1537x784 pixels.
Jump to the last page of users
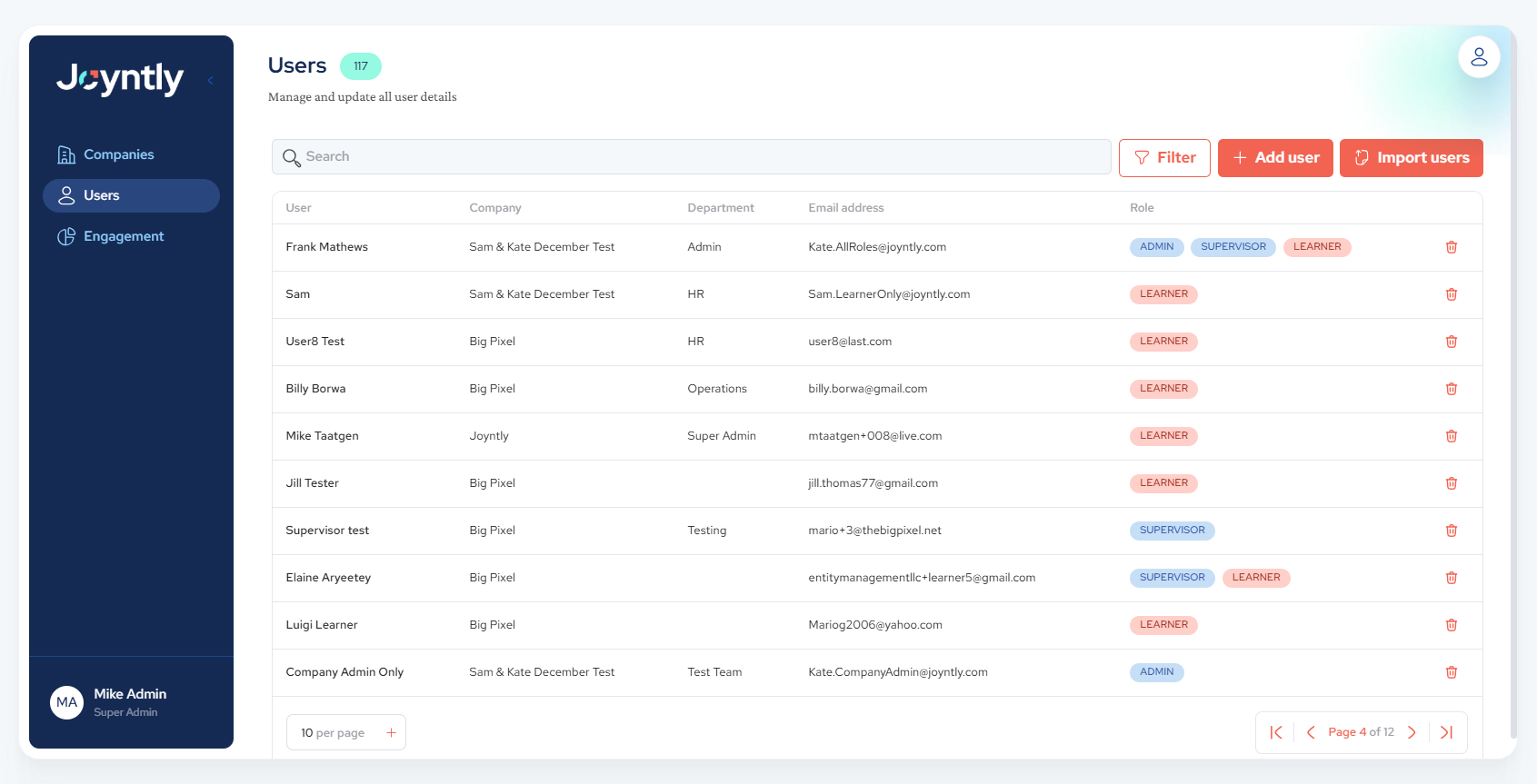[1447, 732]
